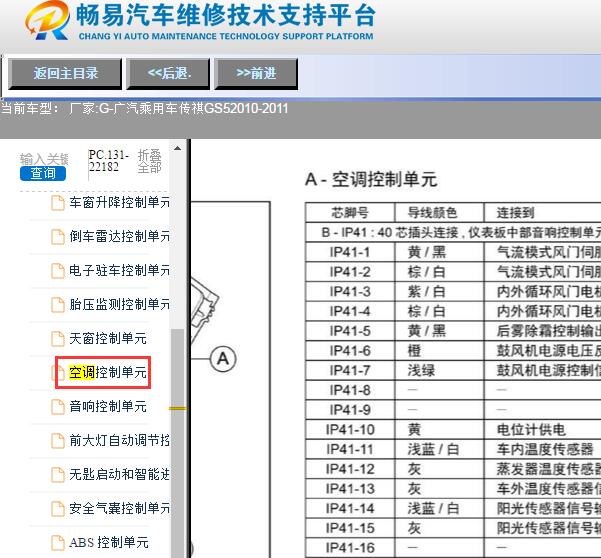Click the table cell IP41-12
Viewport: 601px width, 558px height.
click(350, 469)
